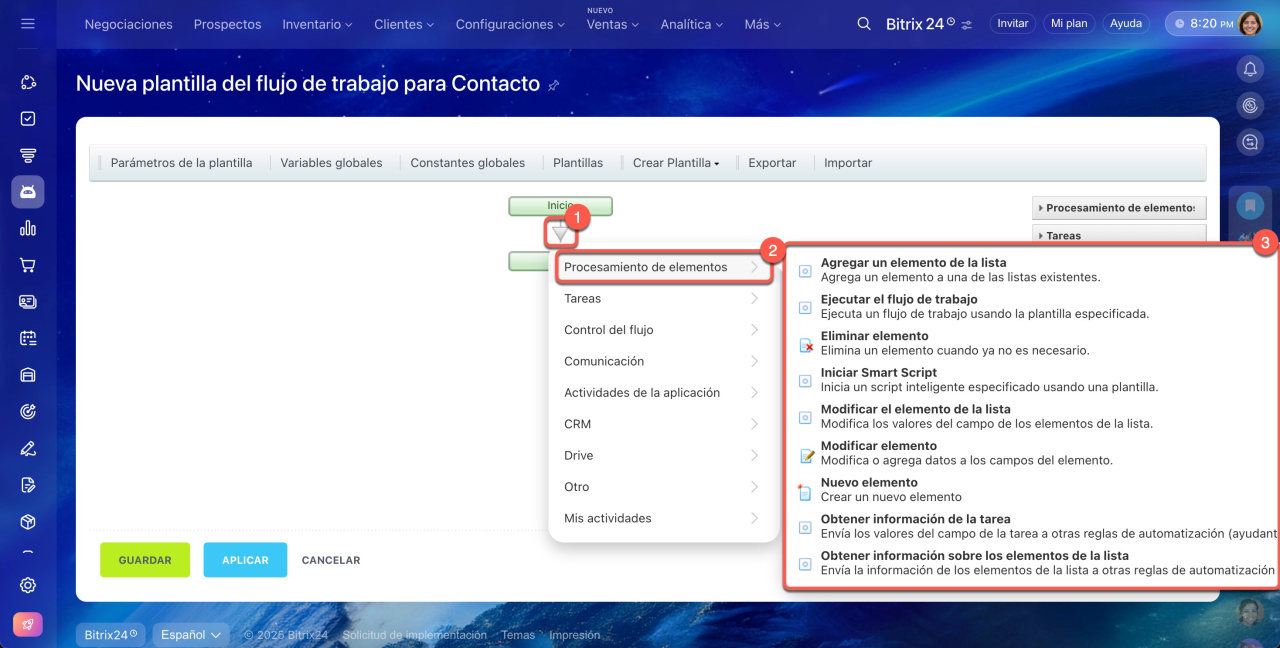Click the green GUARDAR button

point(145,560)
